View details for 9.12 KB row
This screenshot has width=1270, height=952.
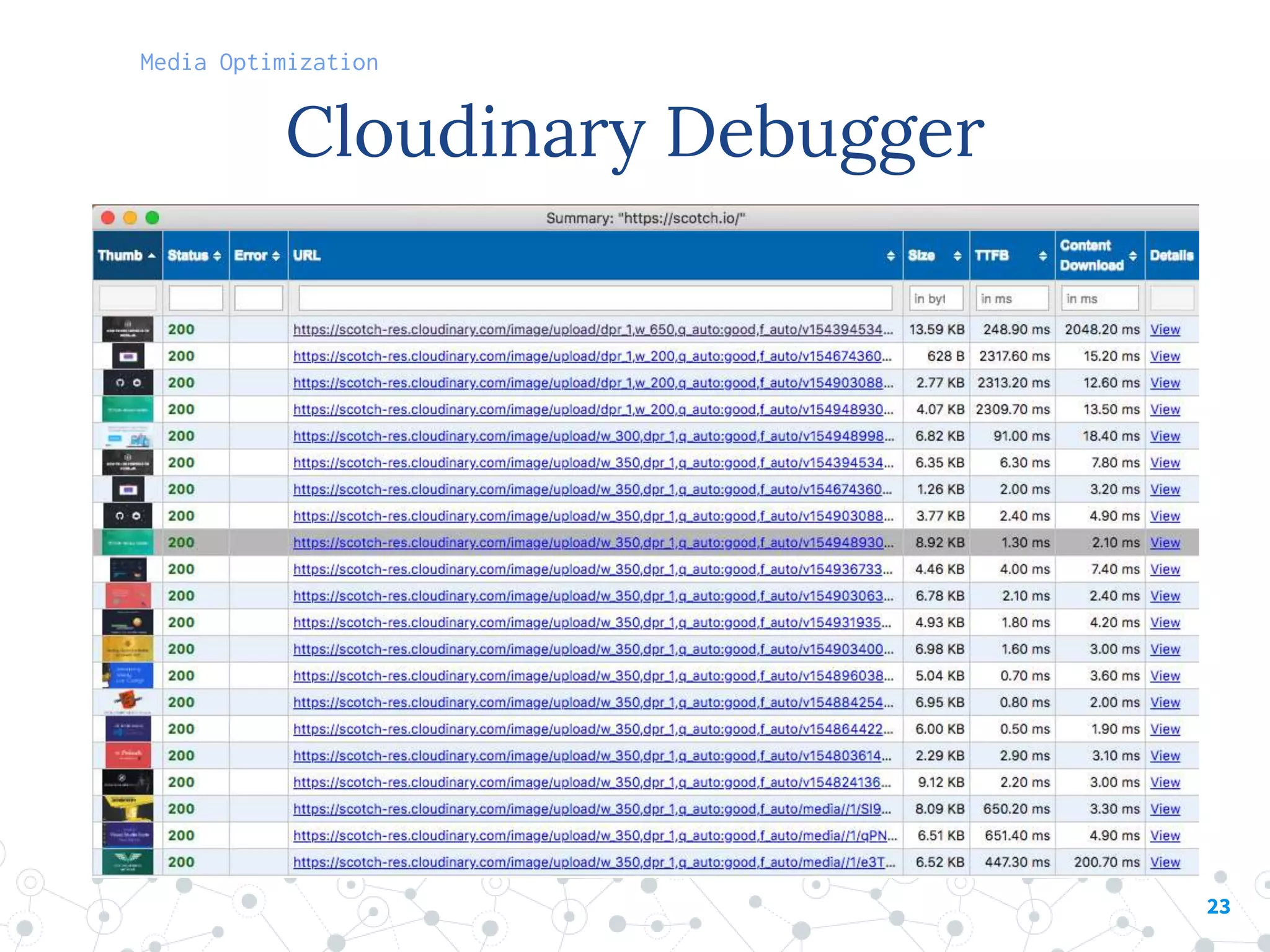(1165, 783)
